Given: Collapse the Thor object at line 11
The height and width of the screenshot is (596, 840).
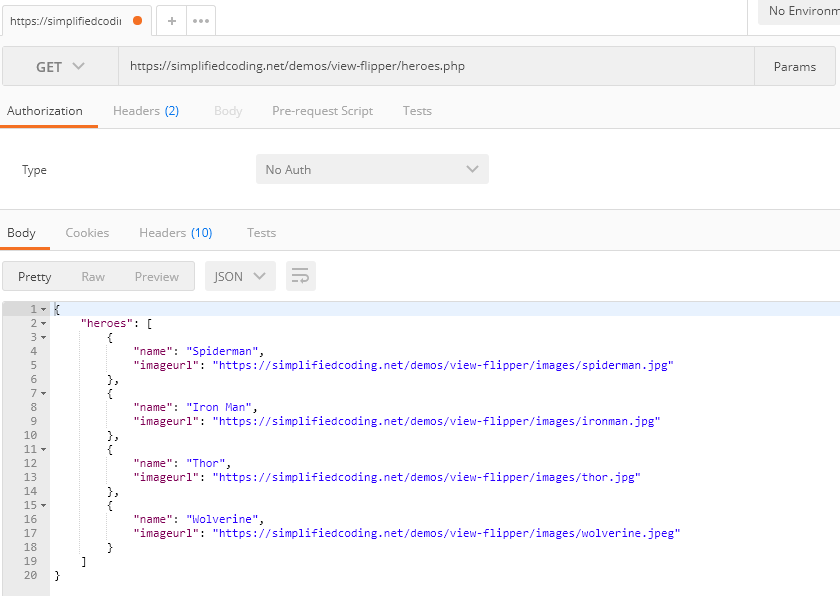Looking at the screenshot, I should pyautogui.click(x=43, y=449).
